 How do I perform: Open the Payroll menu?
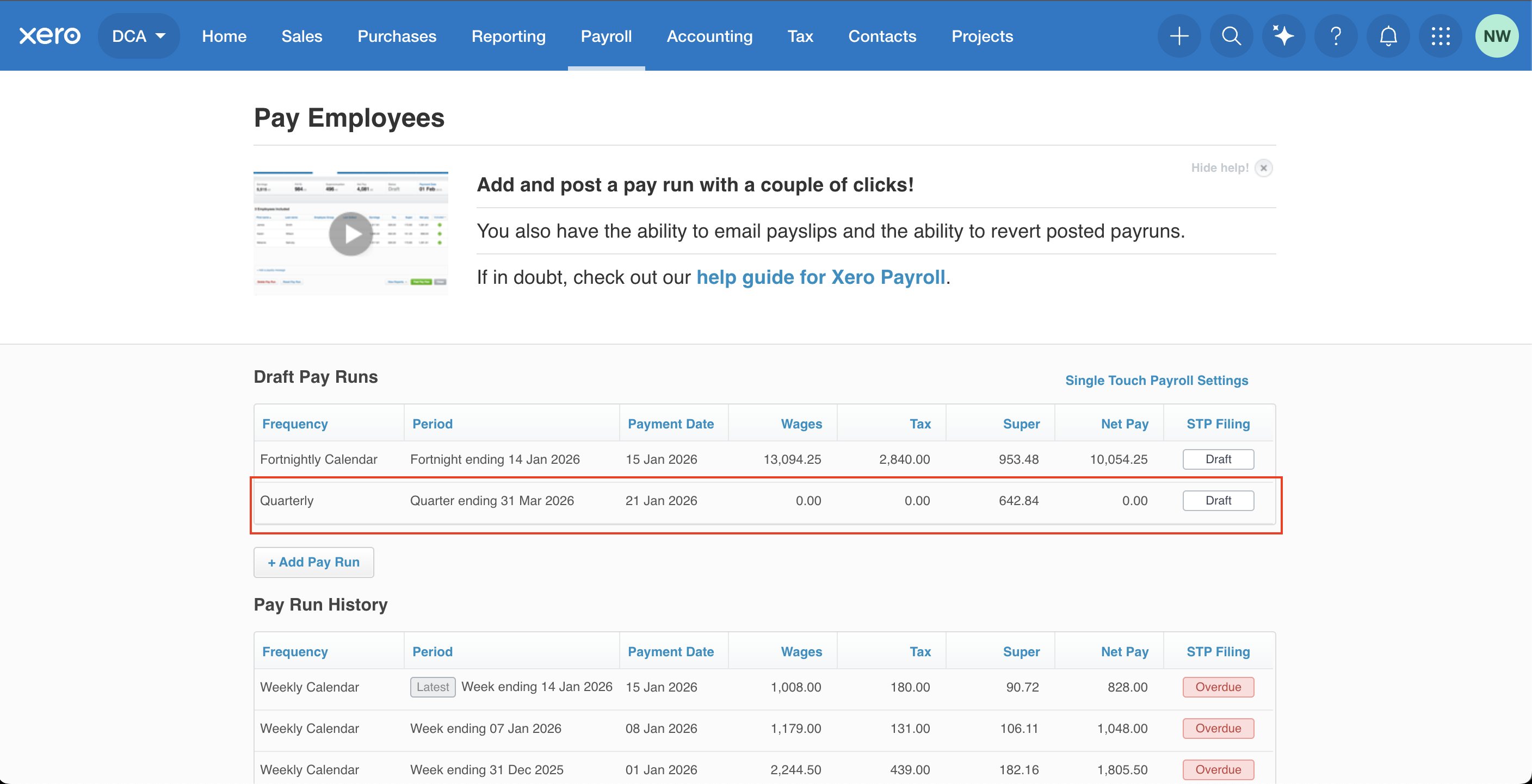pos(606,36)
